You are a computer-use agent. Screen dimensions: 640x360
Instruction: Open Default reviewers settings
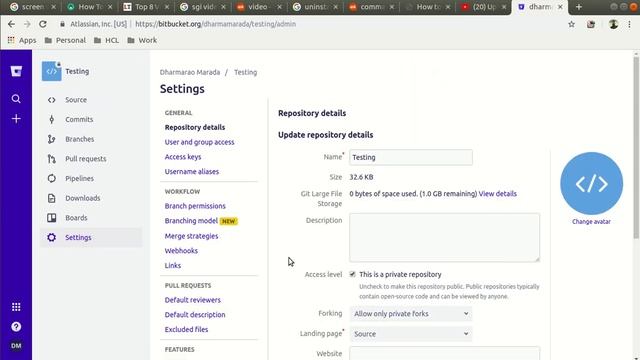click(192, 300)
